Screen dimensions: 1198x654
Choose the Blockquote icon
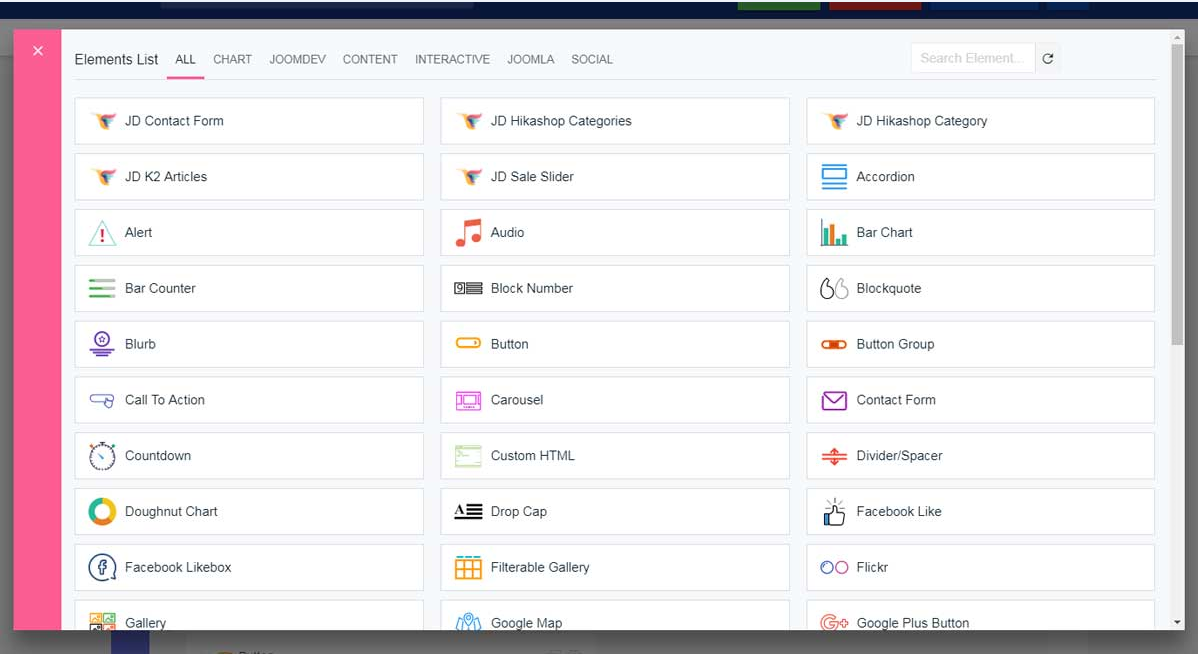tap(834, 288)
